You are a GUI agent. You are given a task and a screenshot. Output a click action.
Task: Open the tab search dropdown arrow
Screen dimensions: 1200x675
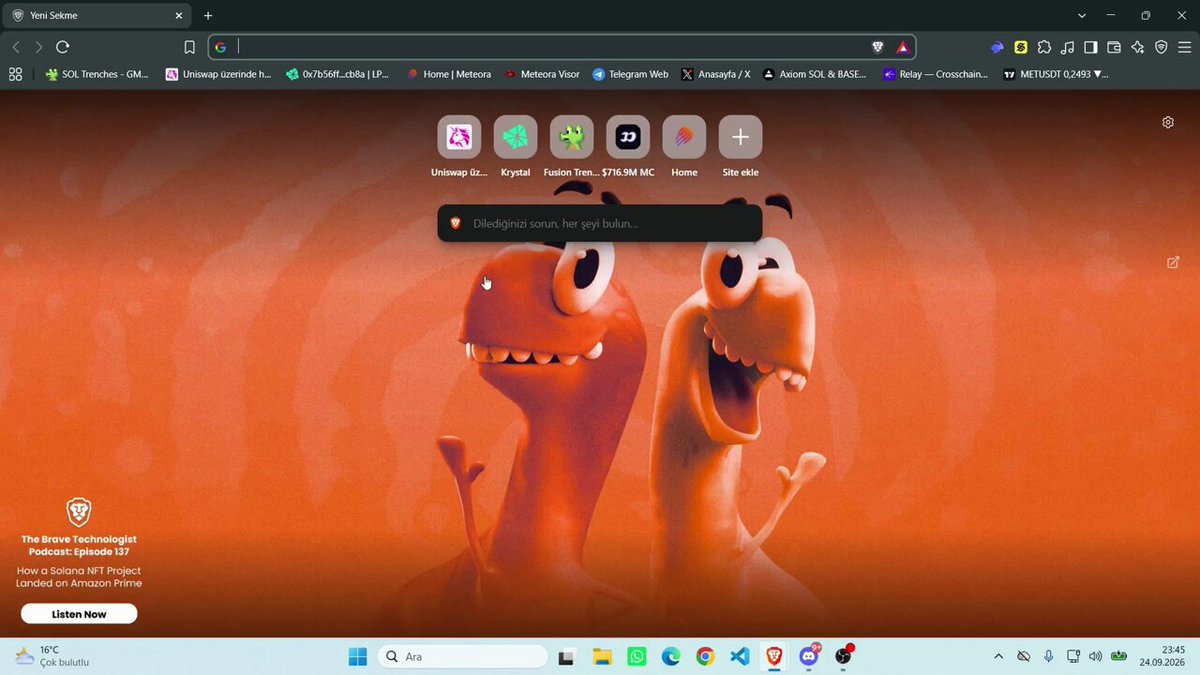(x=1082, y=16)
